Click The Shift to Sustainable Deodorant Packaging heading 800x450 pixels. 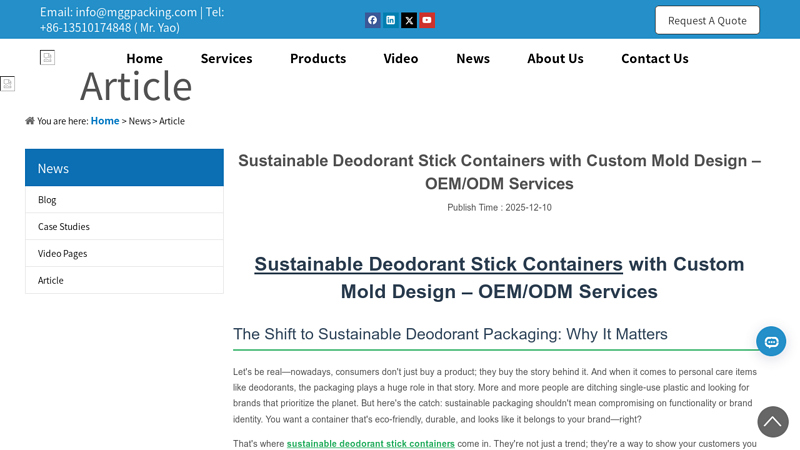[450, 334]
